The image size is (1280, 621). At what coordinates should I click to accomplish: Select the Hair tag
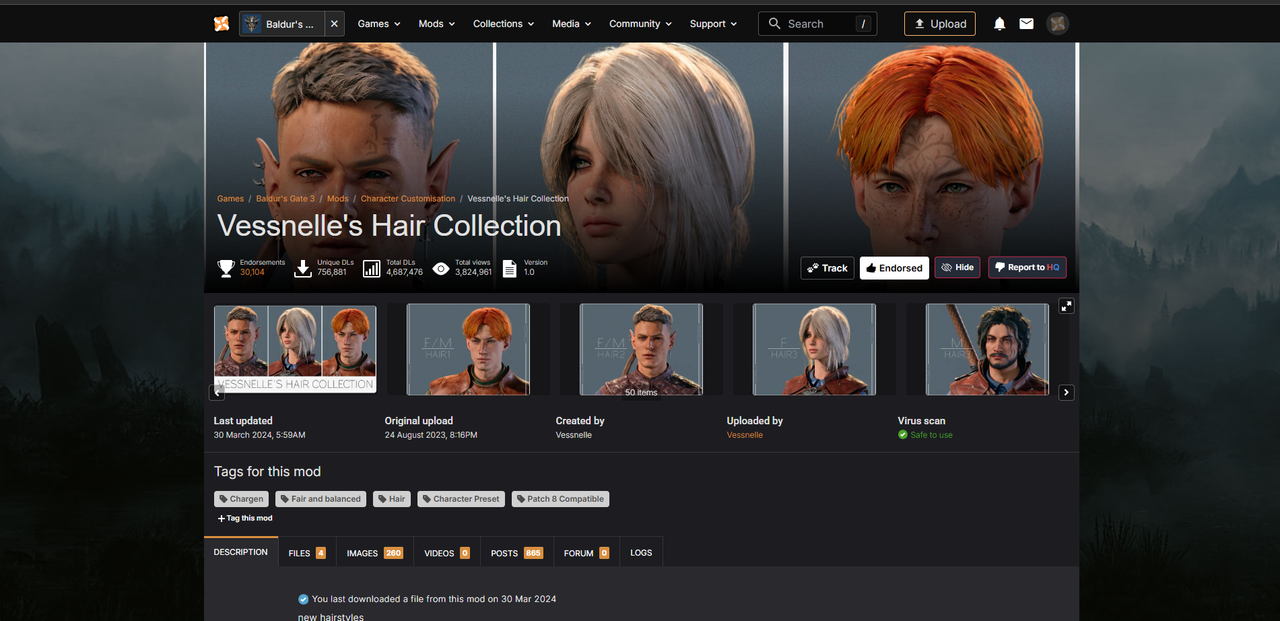click(x=392, y=499)
